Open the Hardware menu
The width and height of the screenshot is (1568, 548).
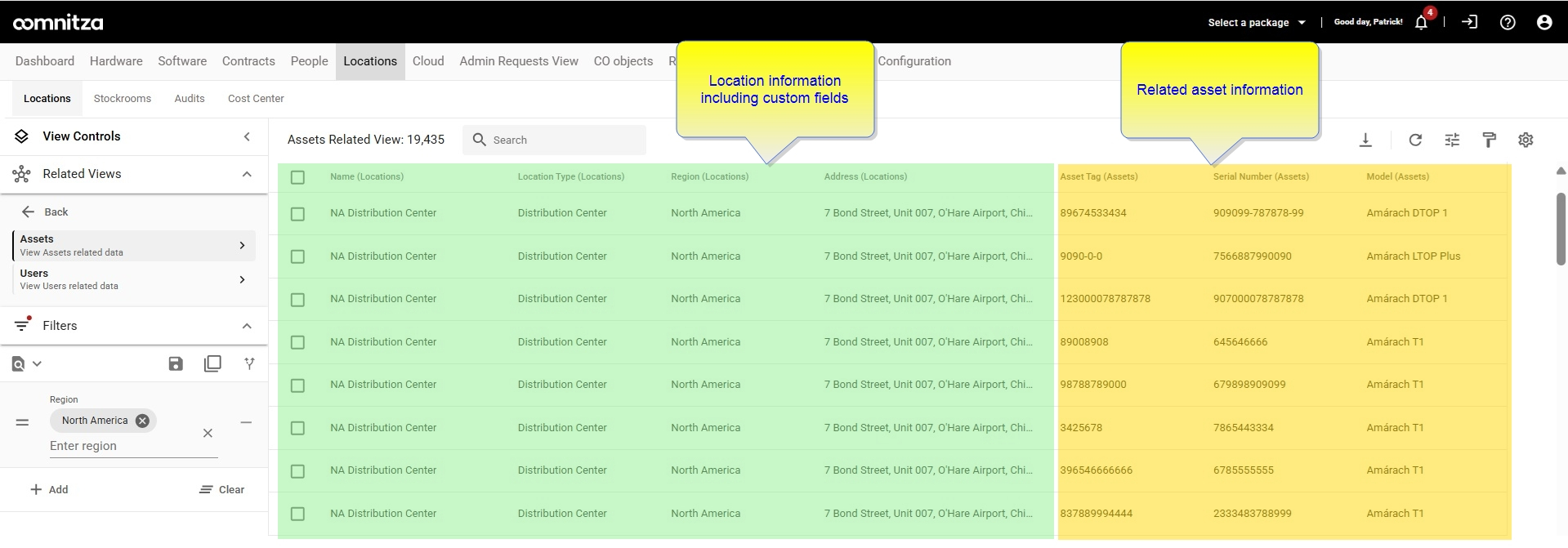[x=116, y=61]
